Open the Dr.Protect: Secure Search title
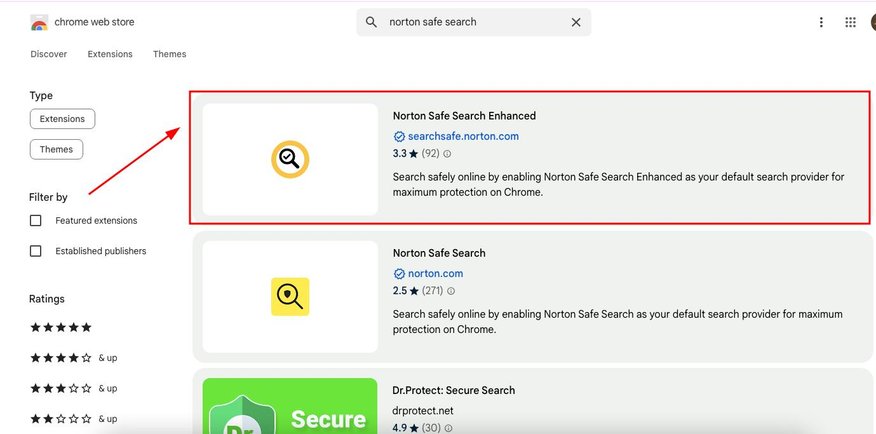The height and width of the screenshot is (434, 876). pos(454,390)
